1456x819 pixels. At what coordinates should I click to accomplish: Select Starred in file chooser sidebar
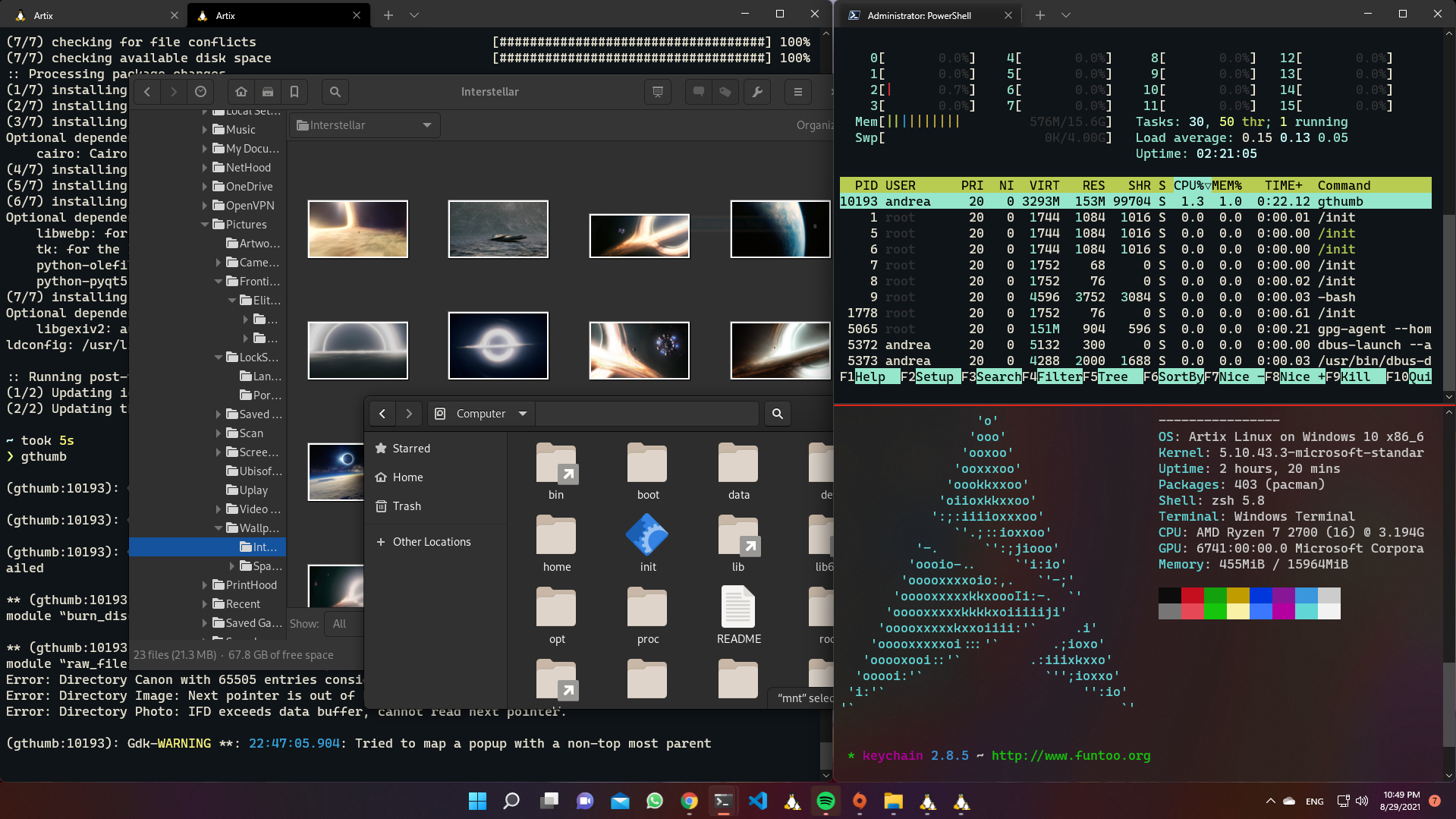[x=436, y=449]
